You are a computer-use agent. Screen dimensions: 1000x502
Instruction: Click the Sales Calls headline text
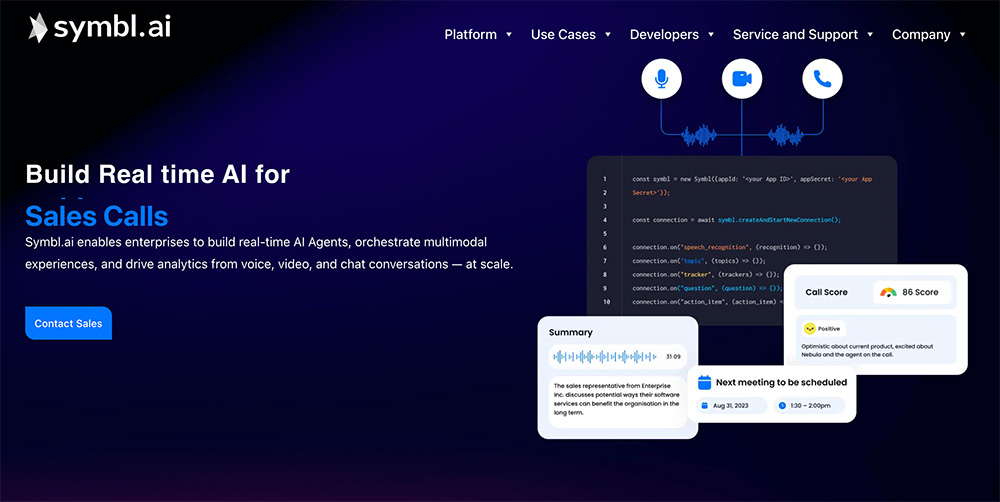tap(97, 216)
